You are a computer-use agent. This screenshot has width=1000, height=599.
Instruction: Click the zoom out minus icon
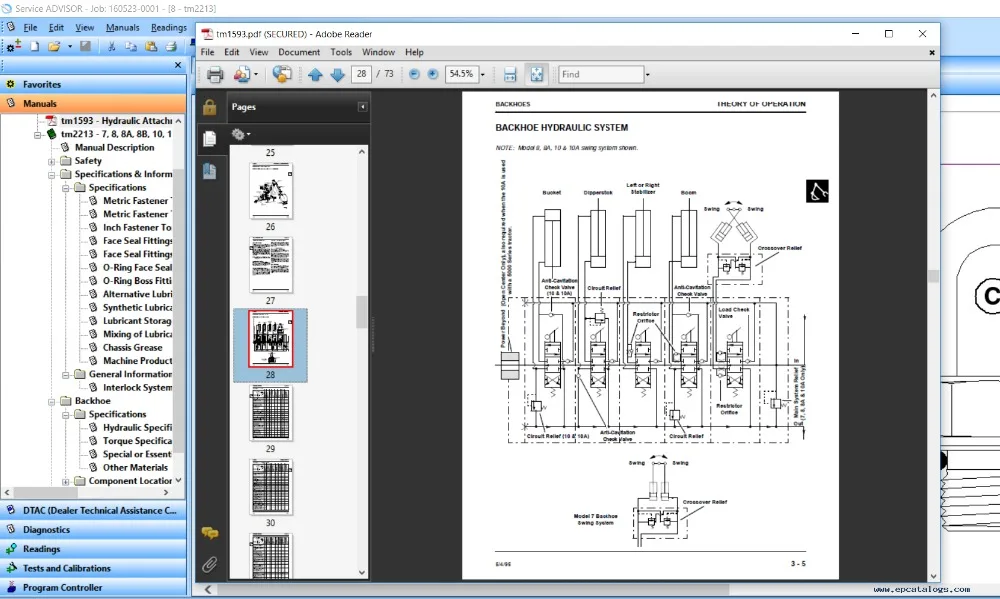coord(415,74)
